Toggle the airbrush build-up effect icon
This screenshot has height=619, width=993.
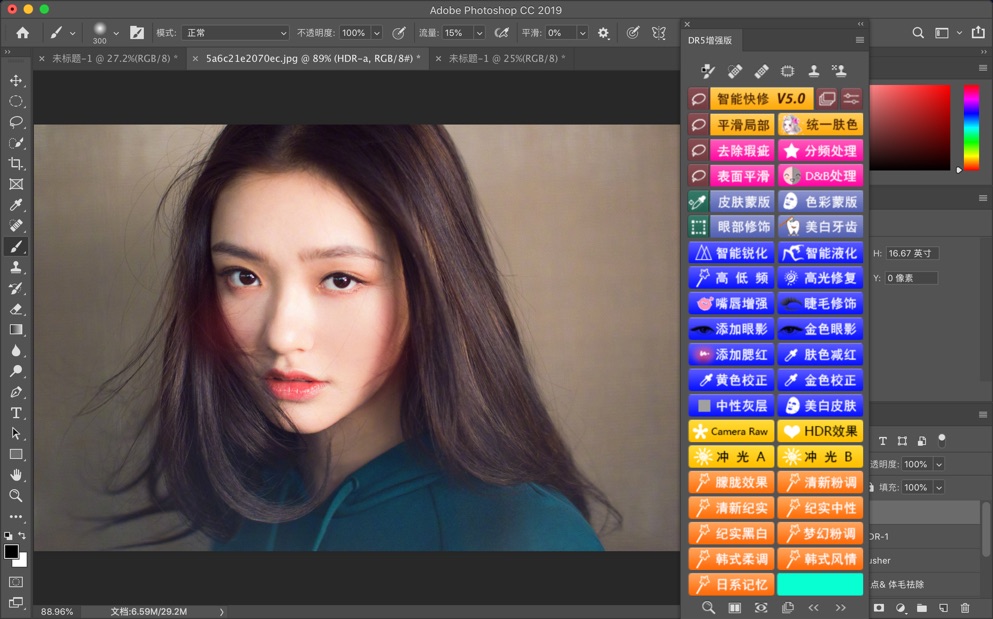point(502,33)
